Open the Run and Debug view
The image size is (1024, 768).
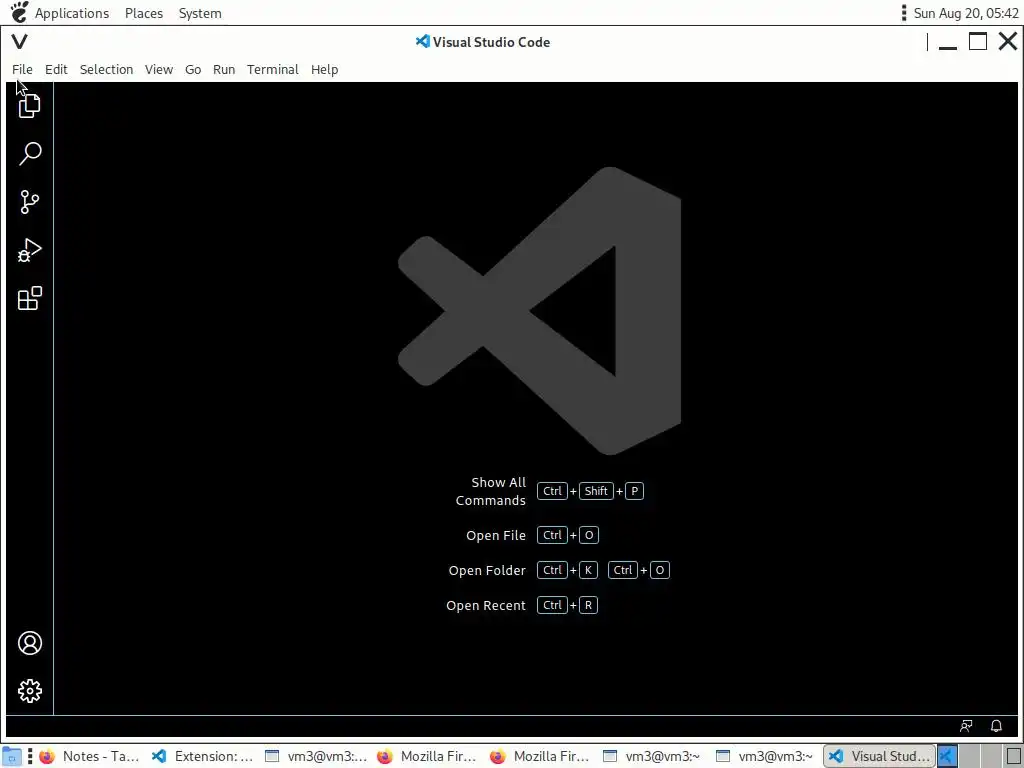click(29, 250)
